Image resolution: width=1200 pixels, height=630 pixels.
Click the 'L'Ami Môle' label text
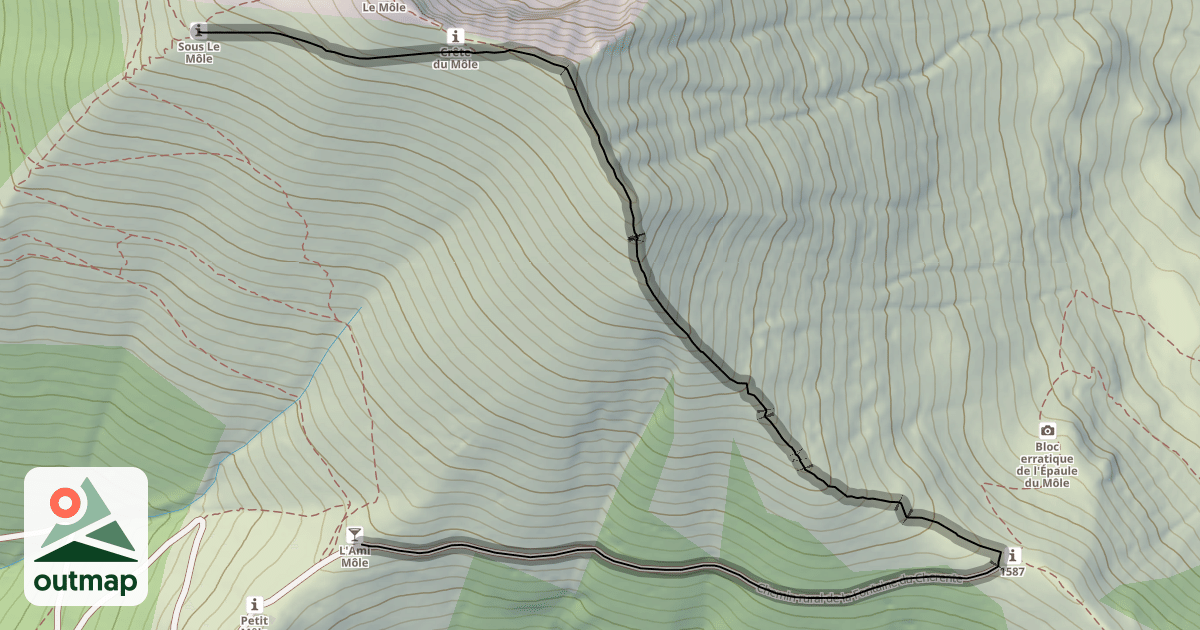[x=354, y=556]
